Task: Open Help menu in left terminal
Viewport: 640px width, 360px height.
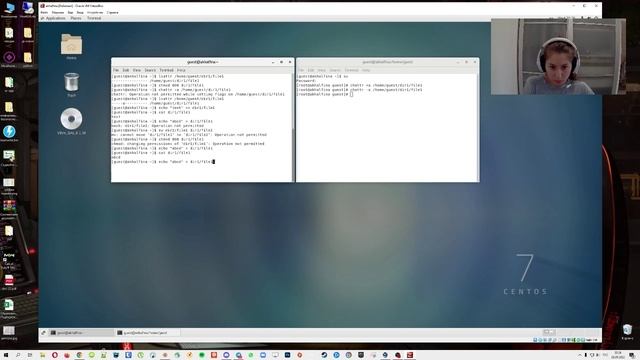Action: pos(181,70)
